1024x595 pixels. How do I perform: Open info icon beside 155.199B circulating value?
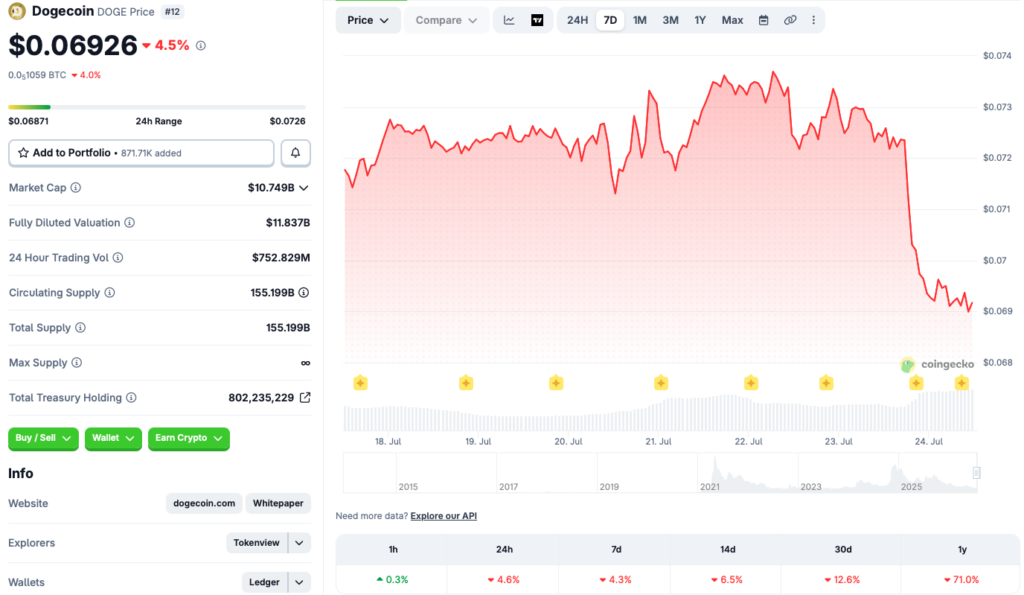pos(304,293)
